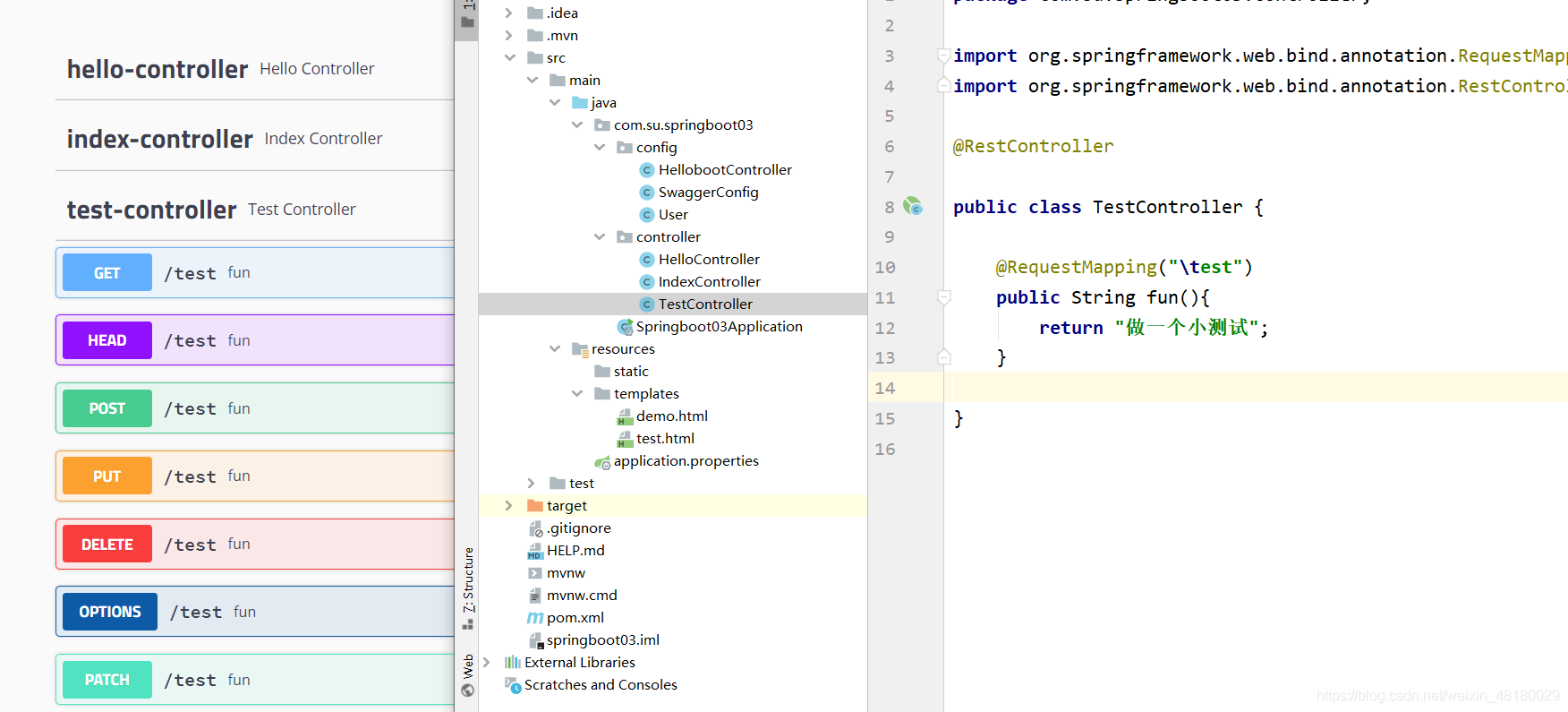Click the mvnw script icon
The image size is (1568, 712).
[535, 573]
